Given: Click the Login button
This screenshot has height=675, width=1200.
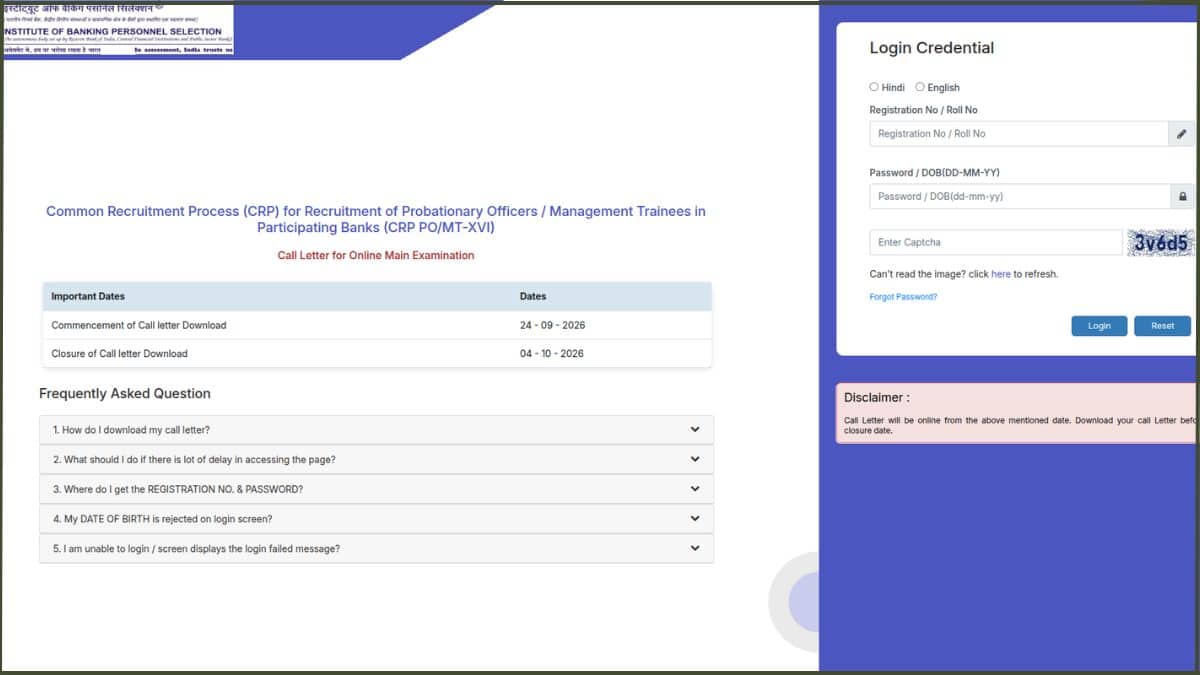Looking at the screenshot, I should pos(1099,326).
